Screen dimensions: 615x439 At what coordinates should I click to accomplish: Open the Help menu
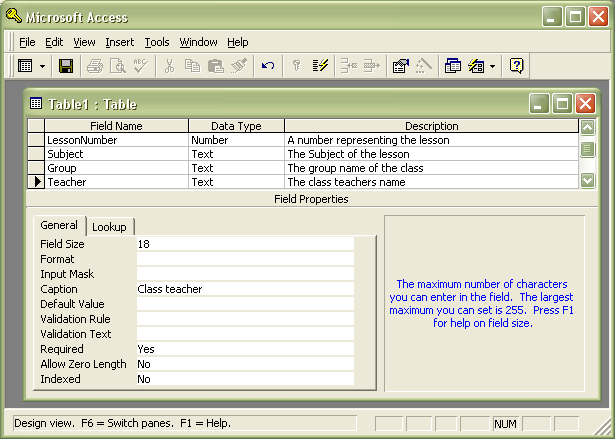coord(238,42)
